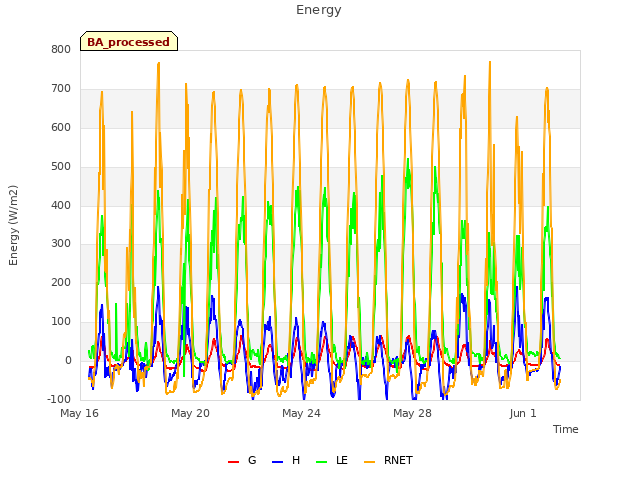Viewport: 640px width, 480px height.
Task: Click the 600 y-axis tick label
Action: [x=61, y=127]
